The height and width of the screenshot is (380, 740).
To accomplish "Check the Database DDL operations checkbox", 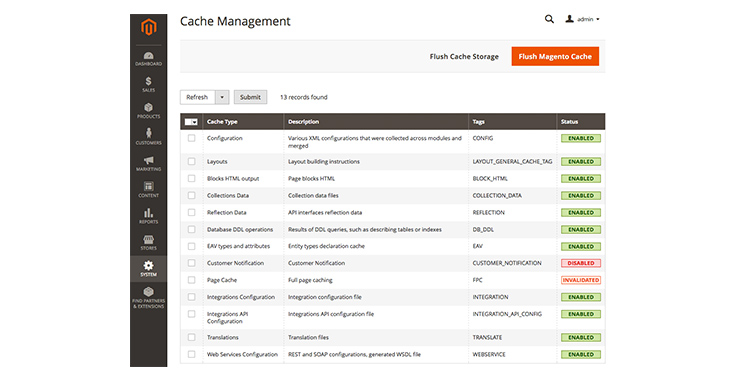I will pos(192,229).
